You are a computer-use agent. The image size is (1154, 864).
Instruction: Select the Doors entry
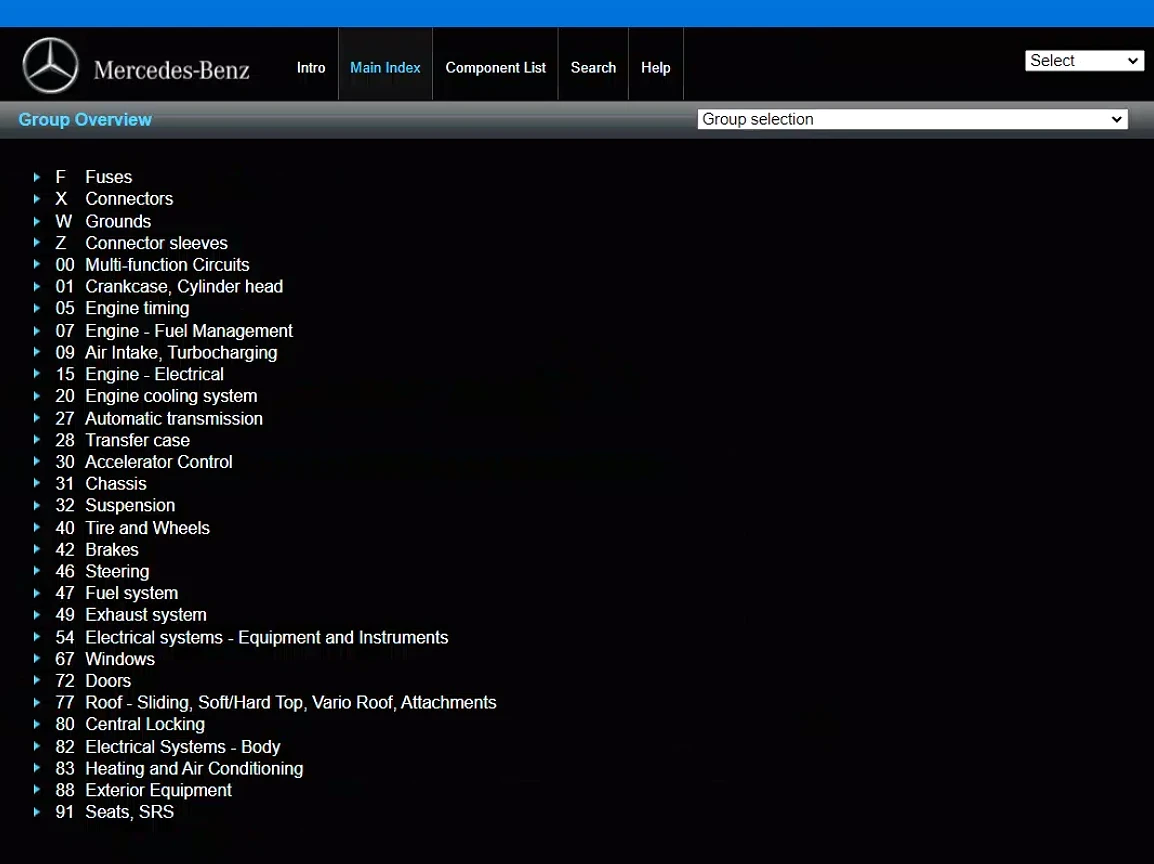pos(107,681)
